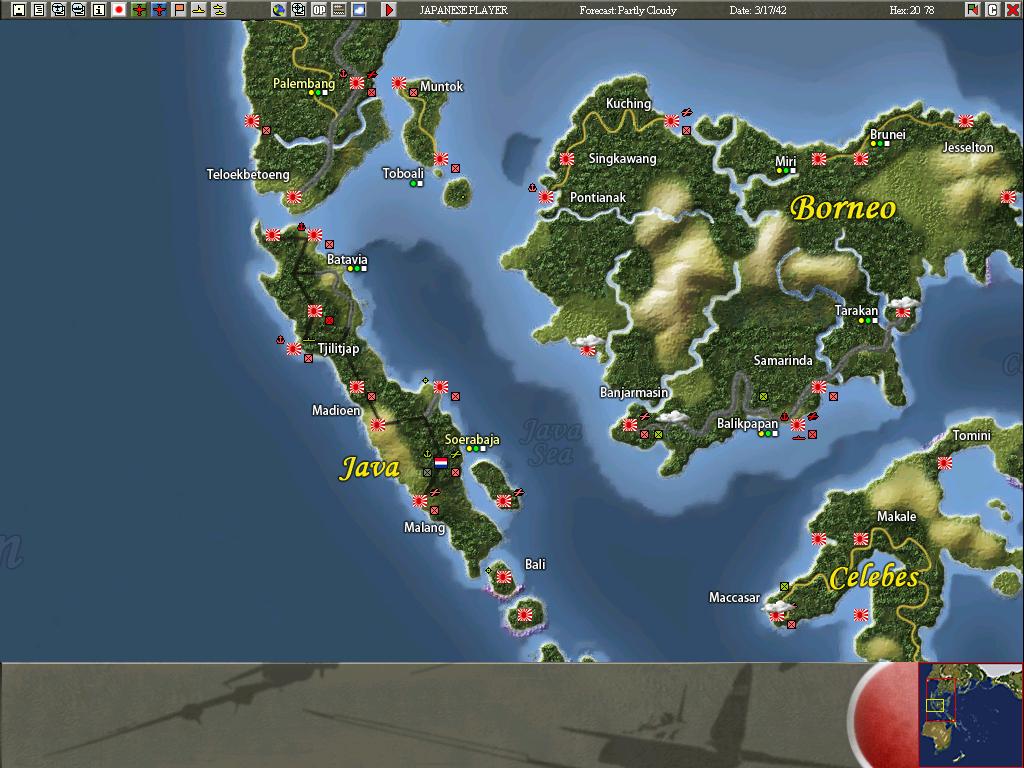
Task: Click the Japanese flag toolbar icon
Action: coord(119,10)
